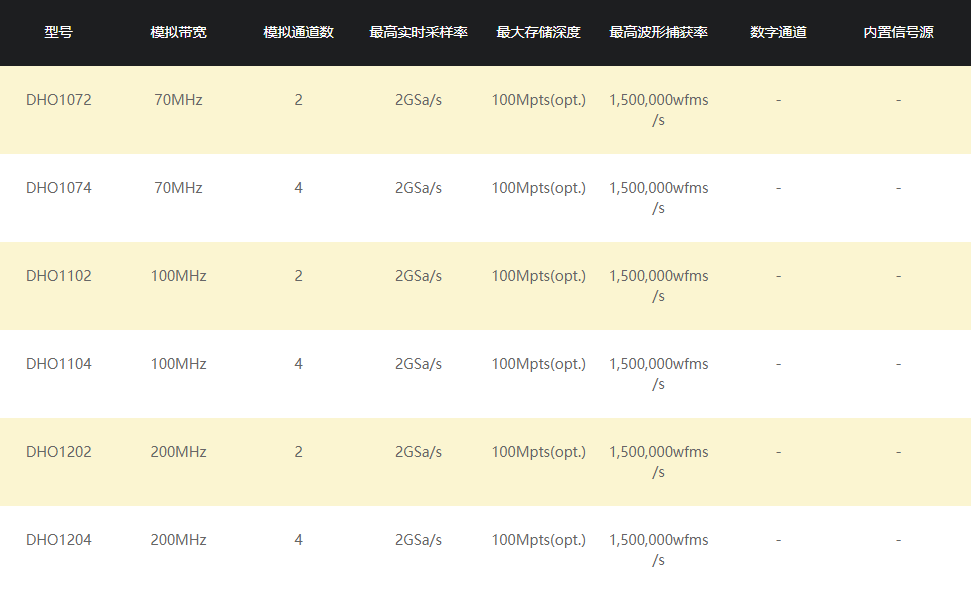Open the DHO1204 model entry
Screen dimensions: 971x590
tap(58, 540)
